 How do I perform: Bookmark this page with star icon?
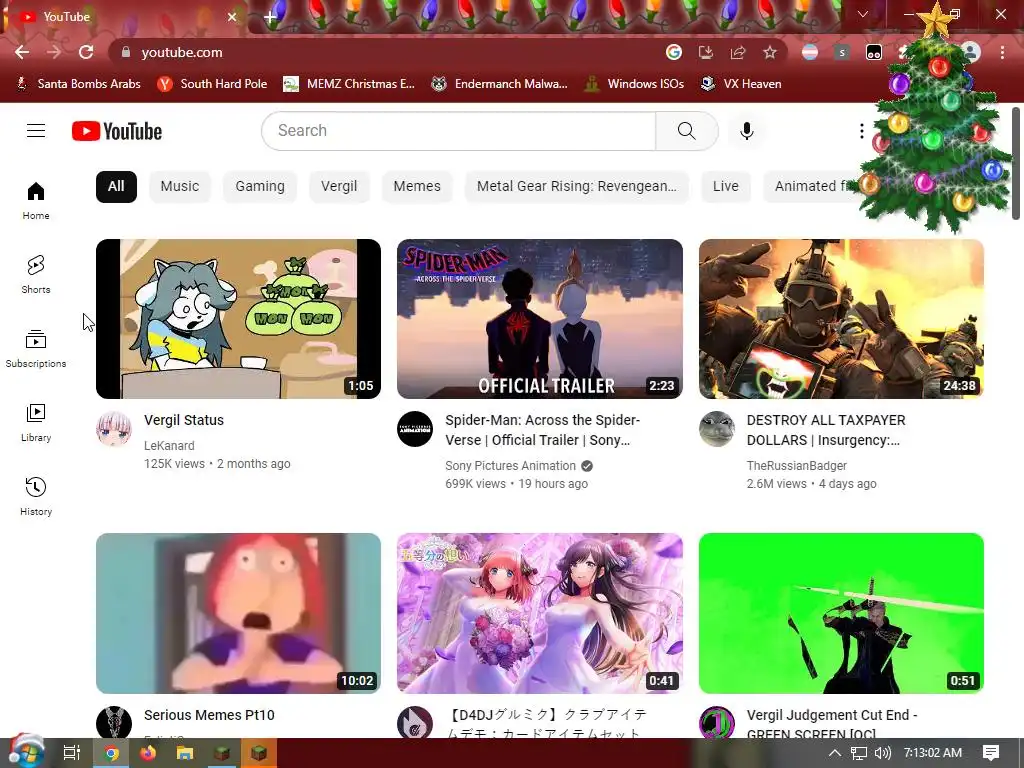tap(770, 52)
